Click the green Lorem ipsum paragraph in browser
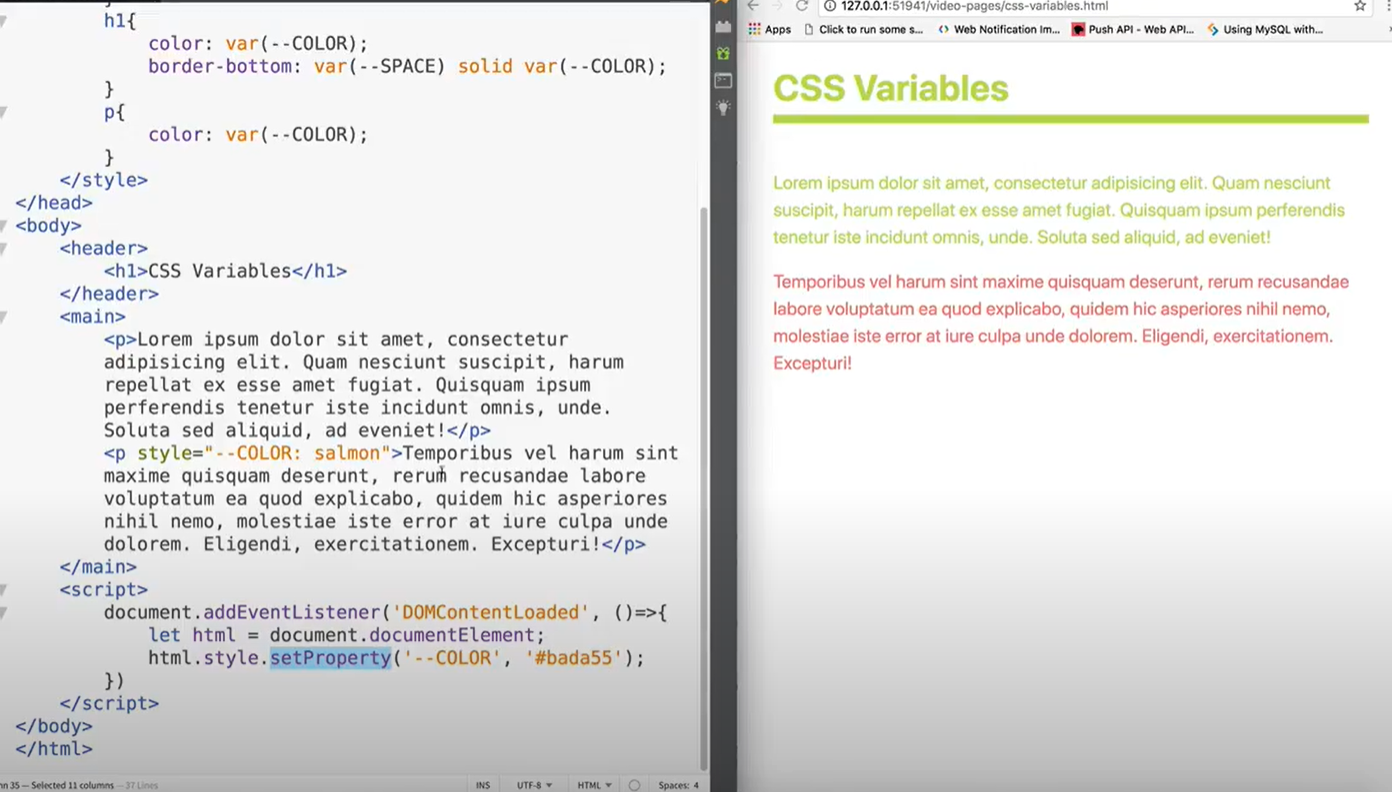Screen dimensions: 1392x792 click(x=1059, y=210)
